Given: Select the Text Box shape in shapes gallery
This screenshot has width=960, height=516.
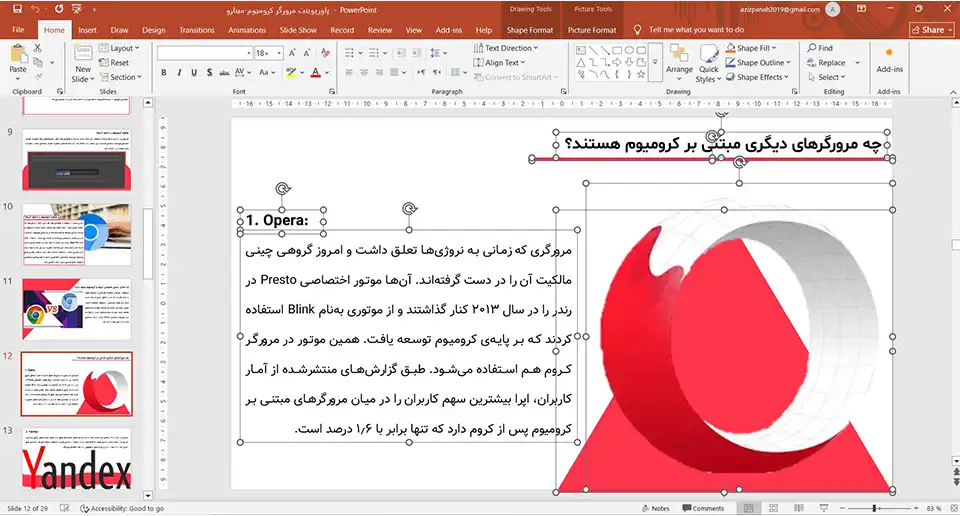Looking at the screenshot, I should (x=581, y=50).
